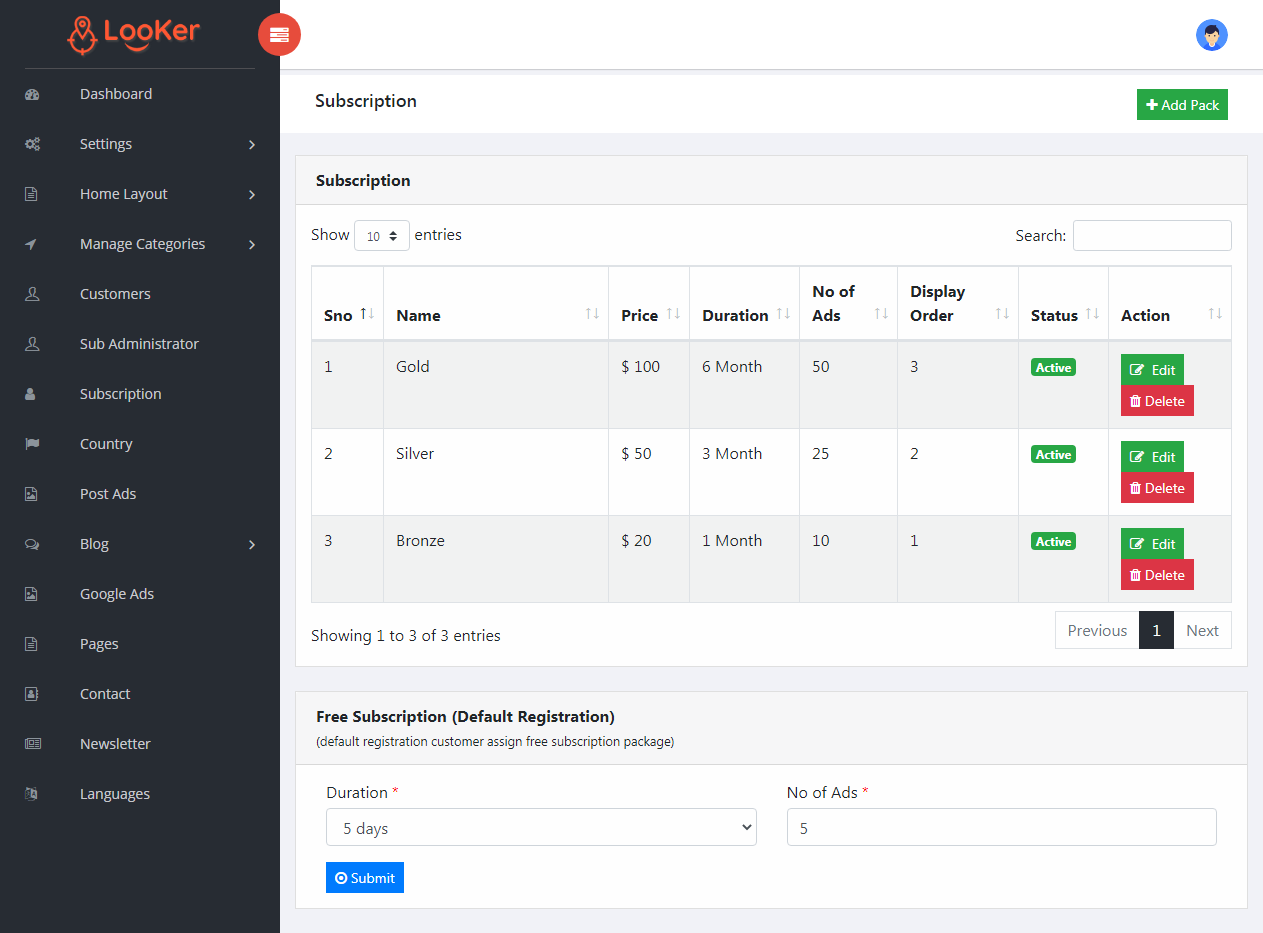Click the Sub Administrator person icon

coord(31,344)
